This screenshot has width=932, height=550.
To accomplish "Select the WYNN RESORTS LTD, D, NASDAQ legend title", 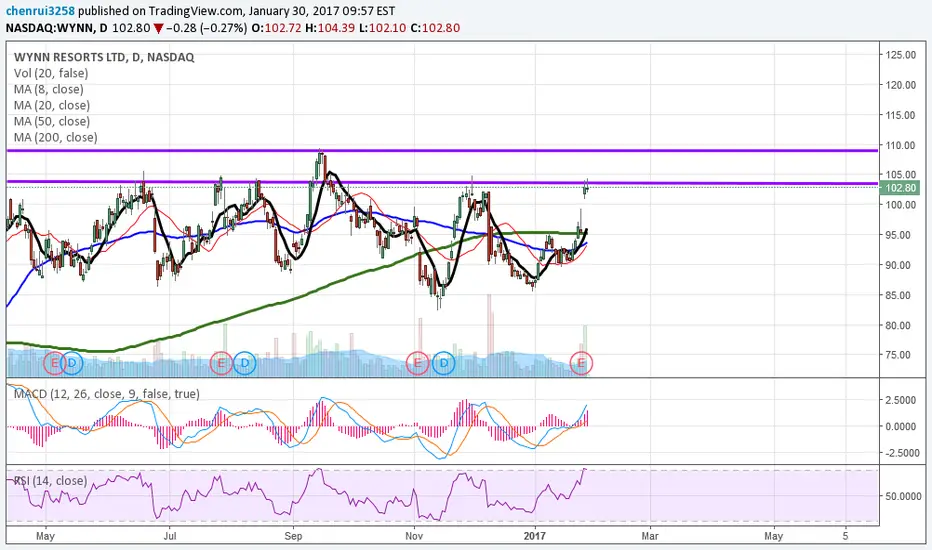I will (104, 57).
